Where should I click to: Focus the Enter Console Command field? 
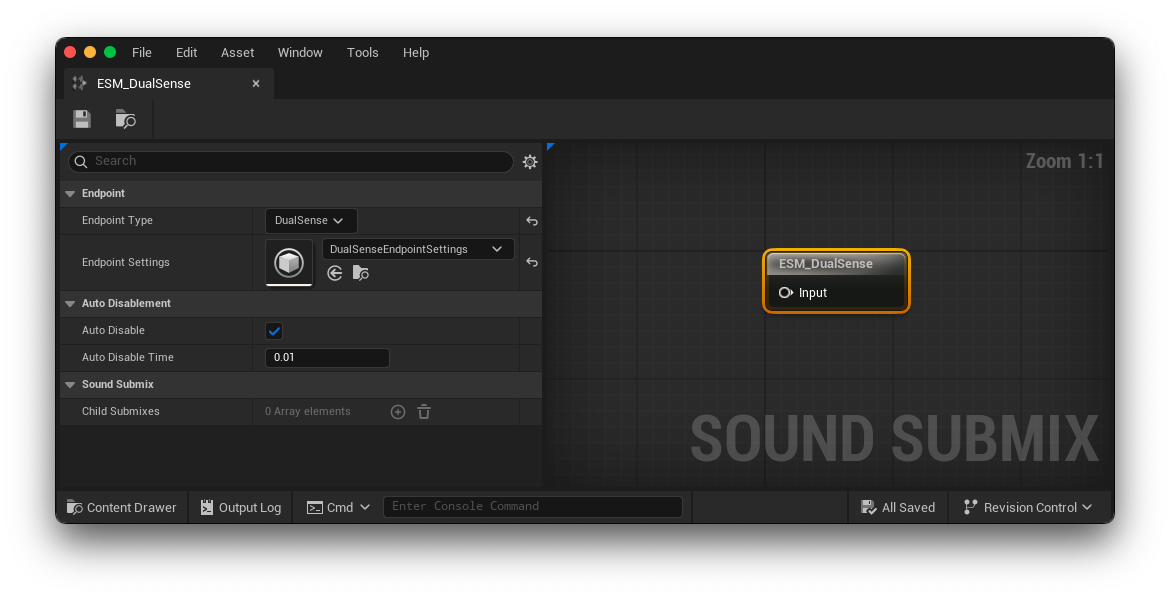(x=533, y=507)
